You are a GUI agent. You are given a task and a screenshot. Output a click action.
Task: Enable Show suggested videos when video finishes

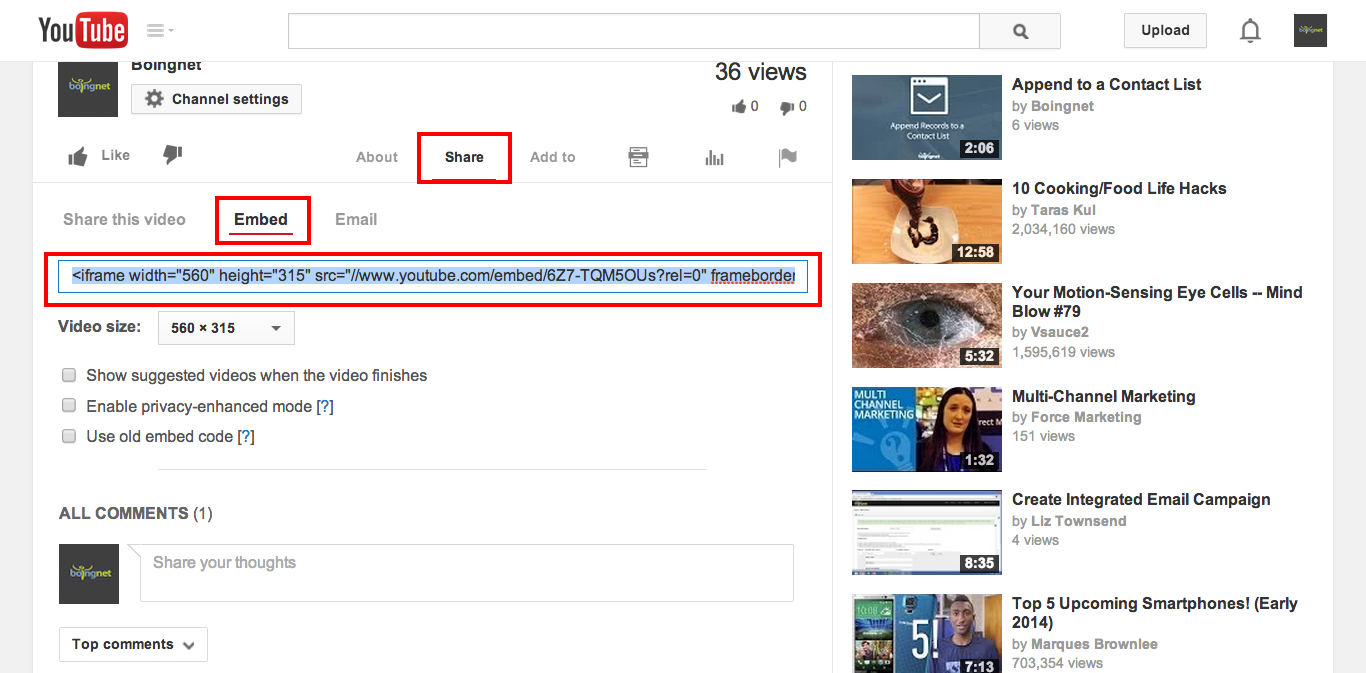(69, 376)
